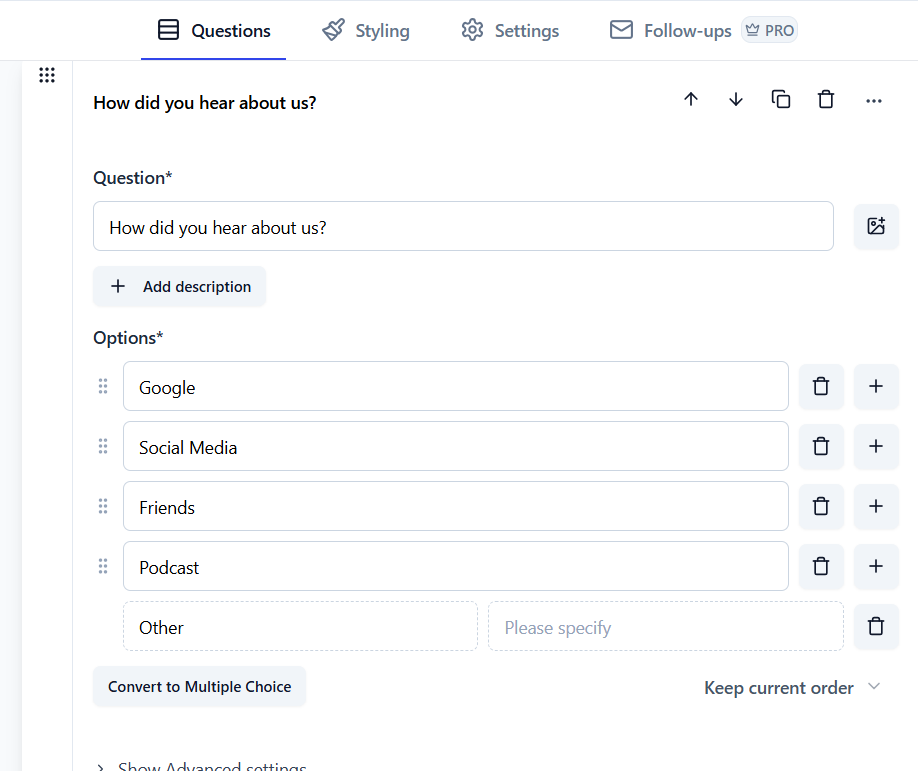The image size is (918, 771).
Task: Delete the Google option
Action: pos(820,386)
